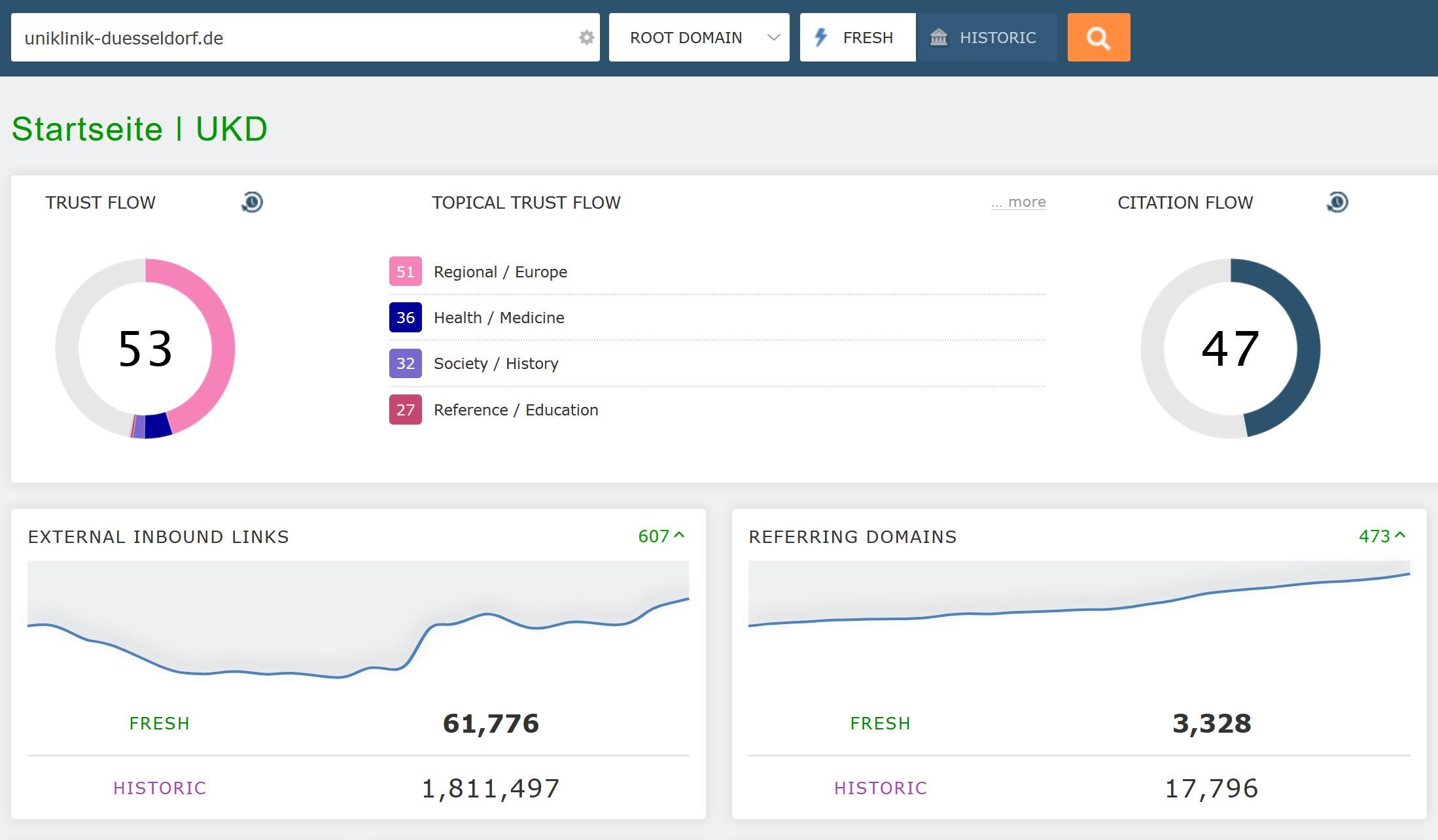
Task: Click FRESH label under Referring Domains
Action: point(881,723)
